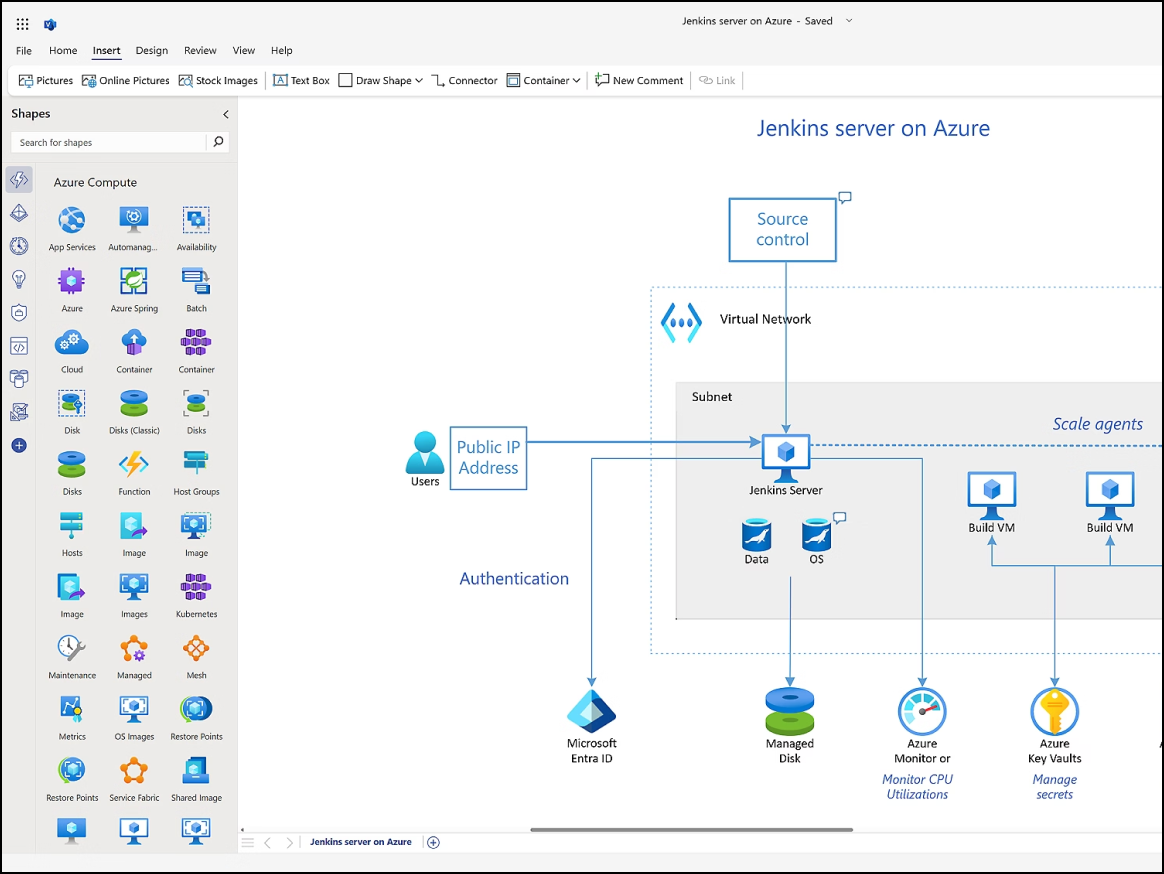Open the app launcher grid icon

pos(22,25)
